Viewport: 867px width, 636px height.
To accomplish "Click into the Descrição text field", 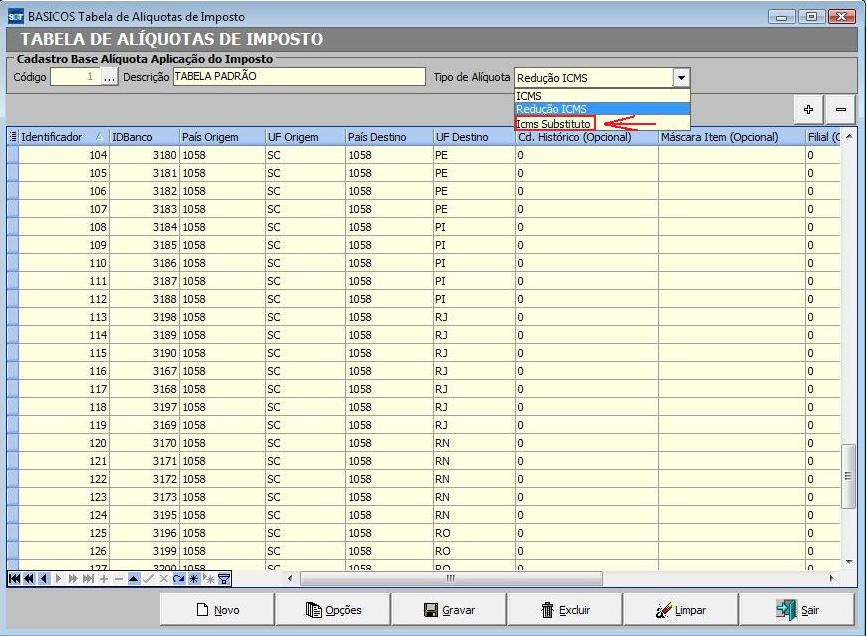I will (x=298, y=77).
